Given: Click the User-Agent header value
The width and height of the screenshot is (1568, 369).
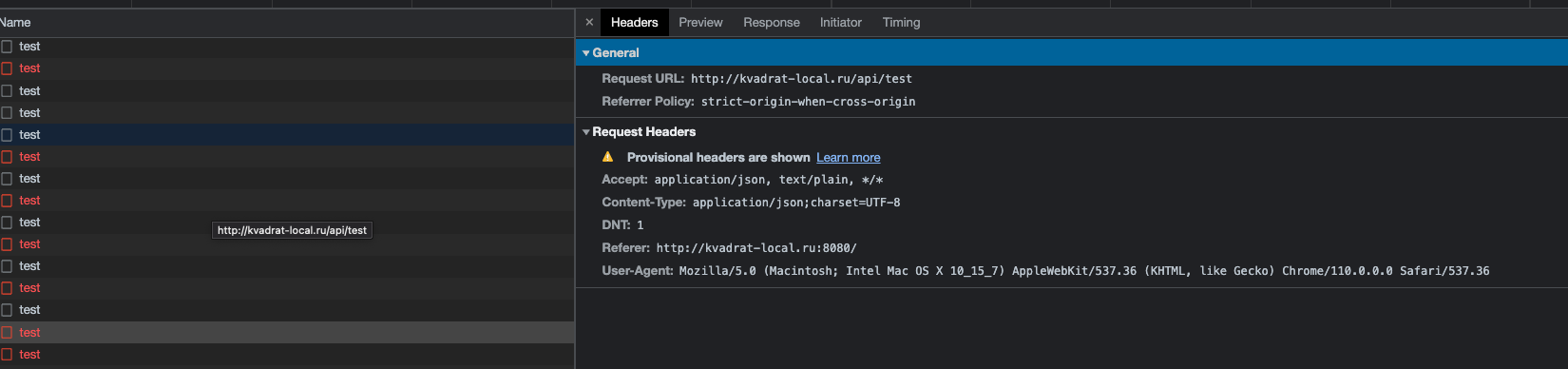Looking at the screenshot, I should click(x=1084, y=270).
